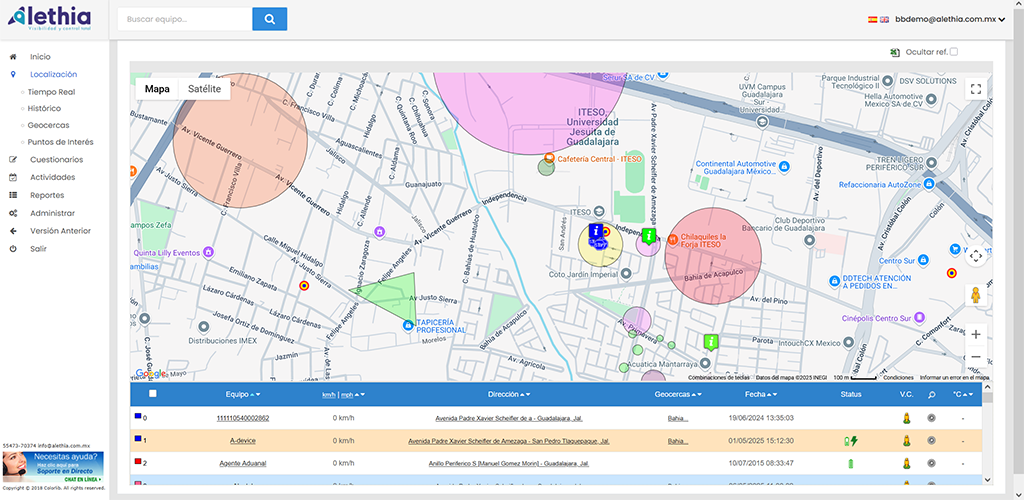
Task: Log out with Salir
Action: (x=38, y=249)
